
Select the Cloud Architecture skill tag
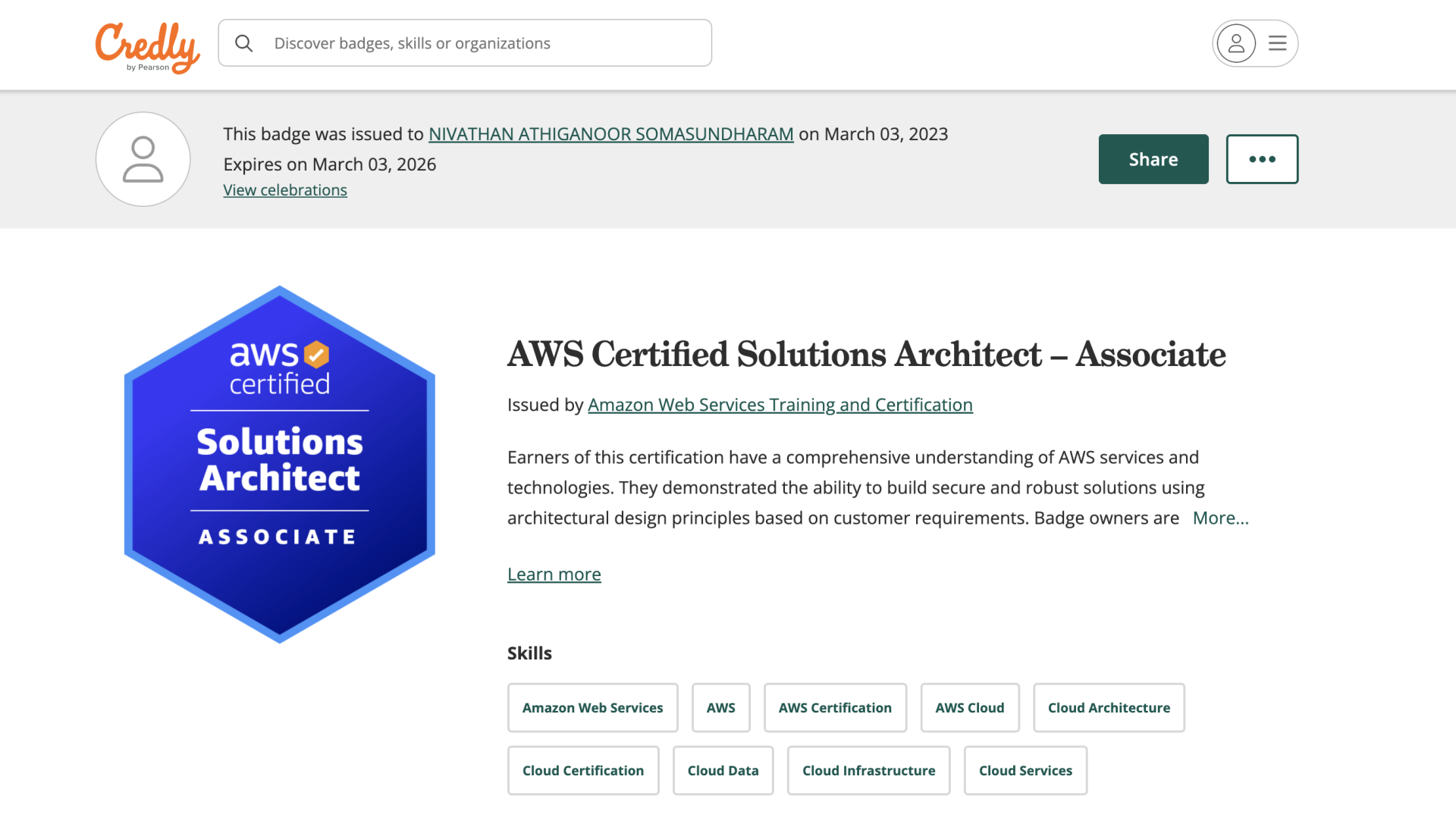pyautogui.click(x=1109, y=708)
